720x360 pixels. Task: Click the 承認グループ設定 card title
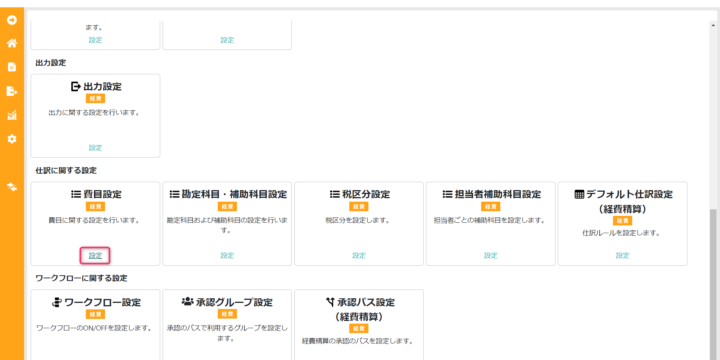(235, 303)
